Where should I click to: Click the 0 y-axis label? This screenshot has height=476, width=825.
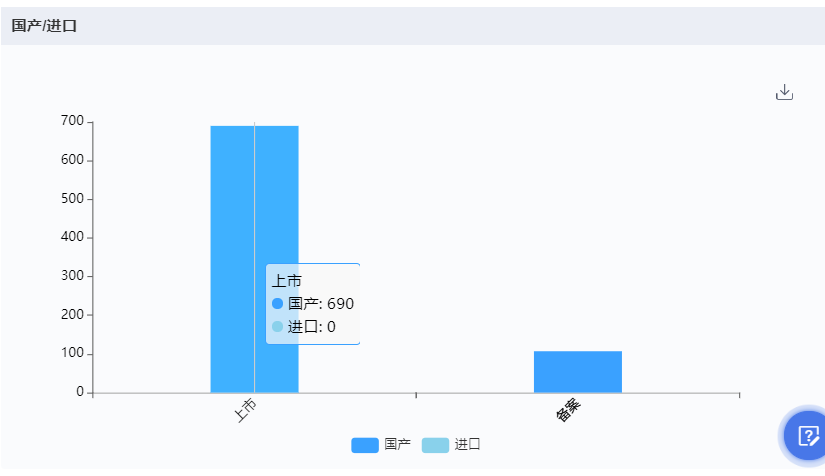pyautogui.click(x=79, y=392)
